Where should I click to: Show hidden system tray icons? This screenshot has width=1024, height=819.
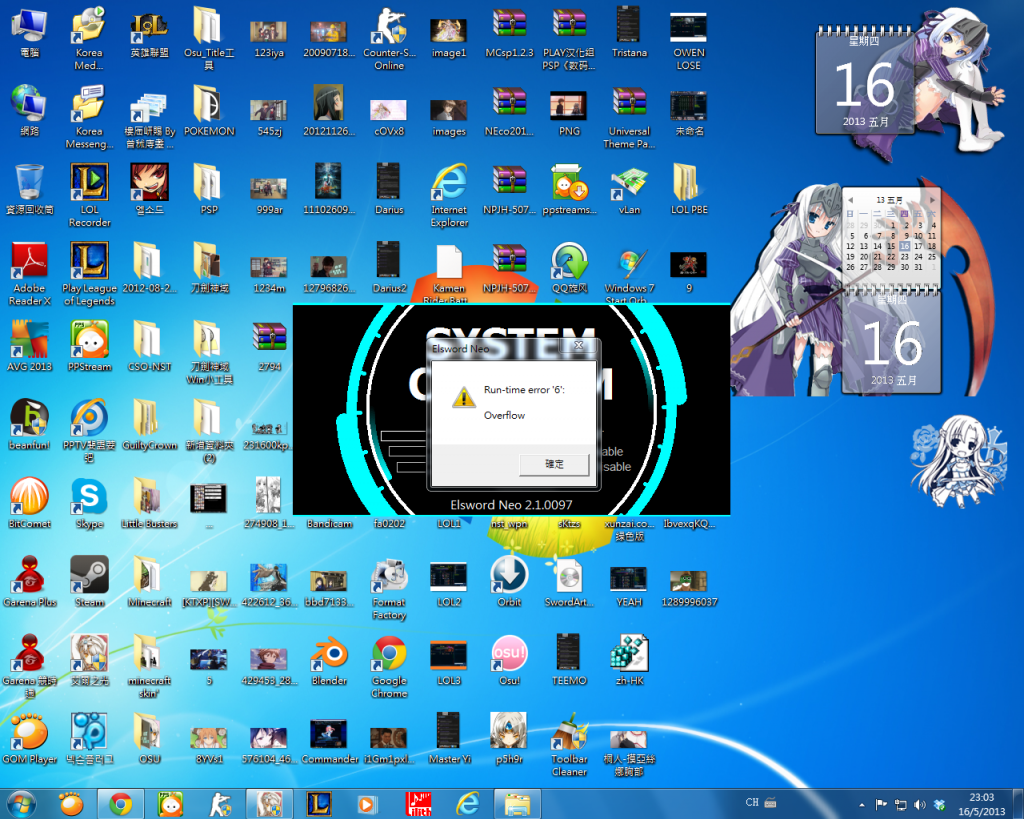[x=861, y=804]
